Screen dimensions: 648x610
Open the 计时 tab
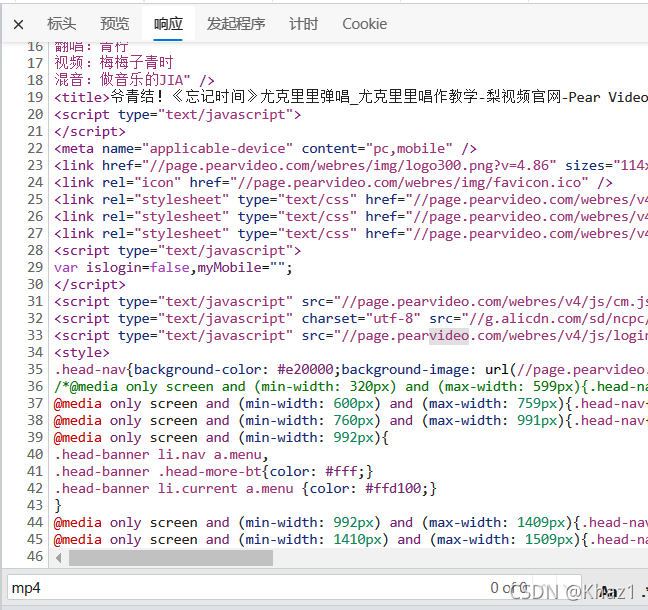coord(303,24)
